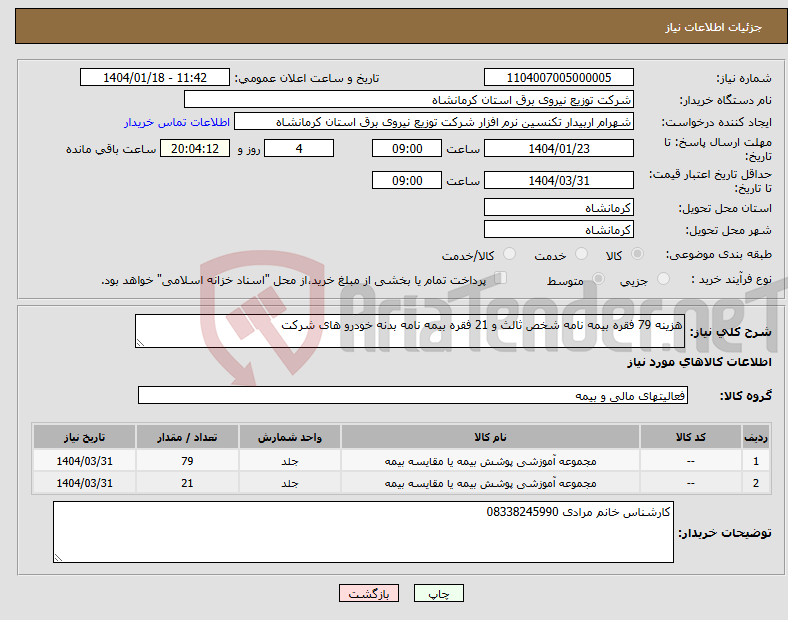
Task: Click the بازگشت (back) button
Action: pos(369,593)
